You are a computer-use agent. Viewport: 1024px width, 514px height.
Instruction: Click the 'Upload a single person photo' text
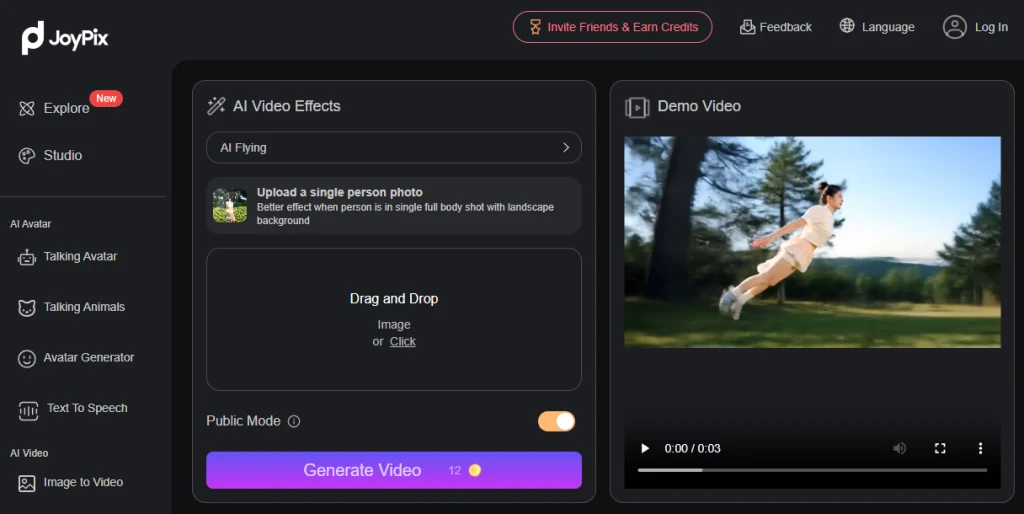point(340,192)
